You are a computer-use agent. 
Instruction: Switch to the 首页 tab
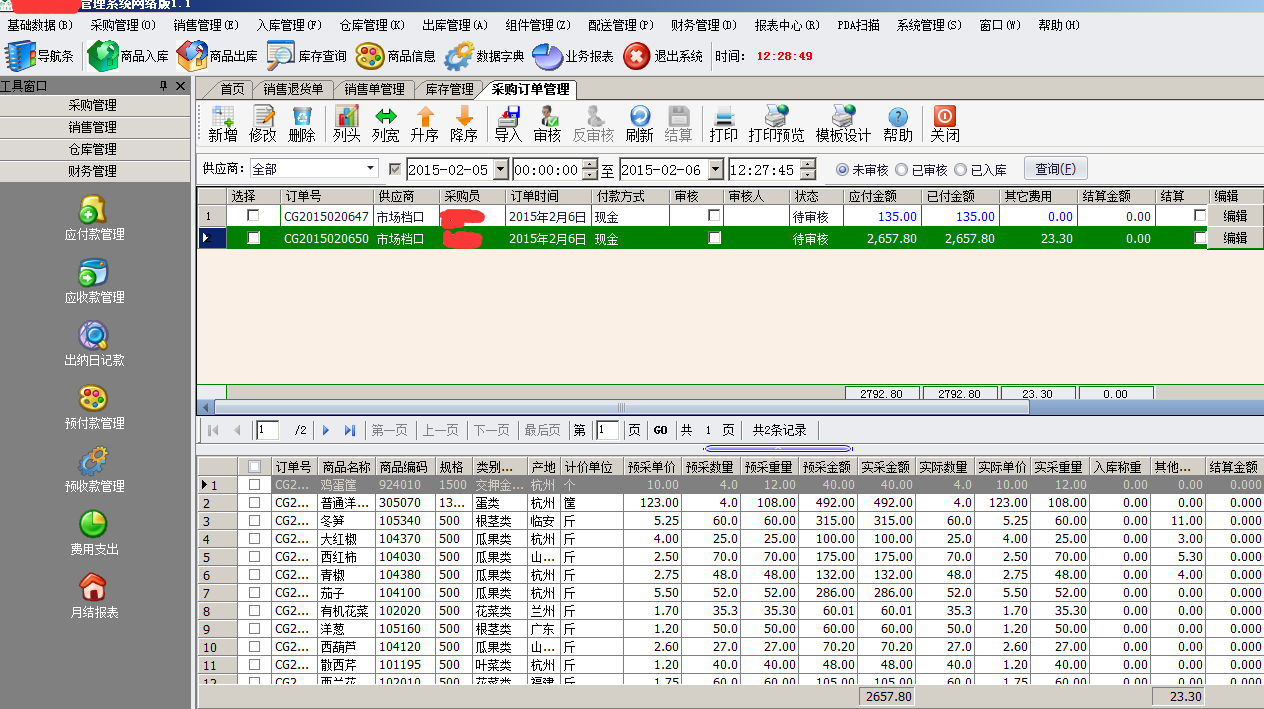(232, 89)
